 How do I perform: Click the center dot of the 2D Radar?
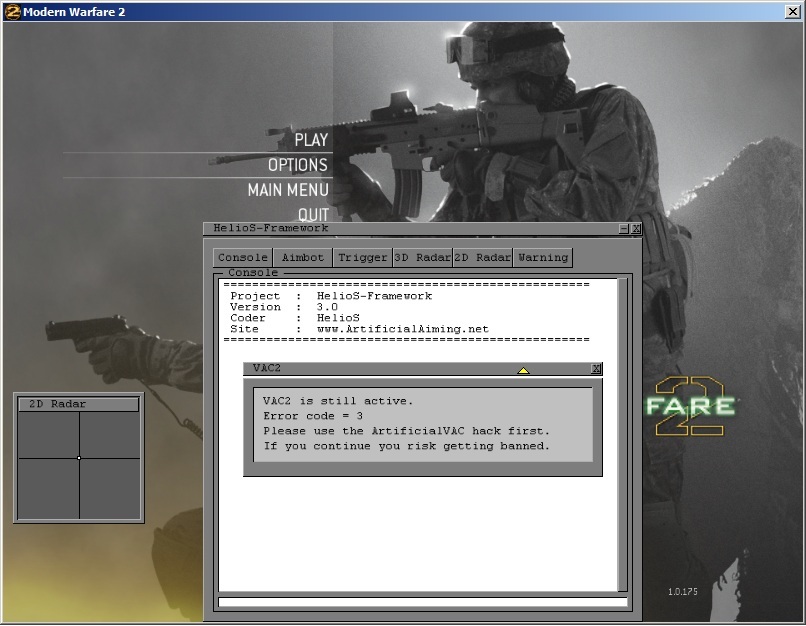pos(79,458)
